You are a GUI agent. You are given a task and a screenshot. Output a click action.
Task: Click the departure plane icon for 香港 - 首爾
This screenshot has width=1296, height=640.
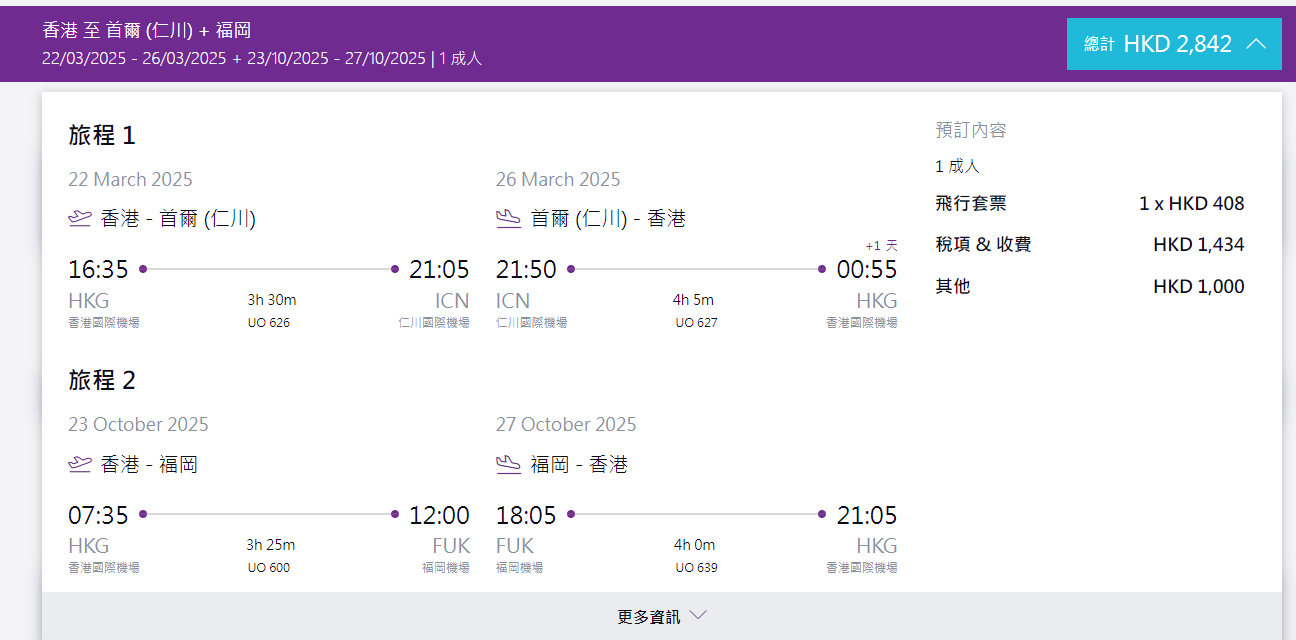(x=80, y=218)
